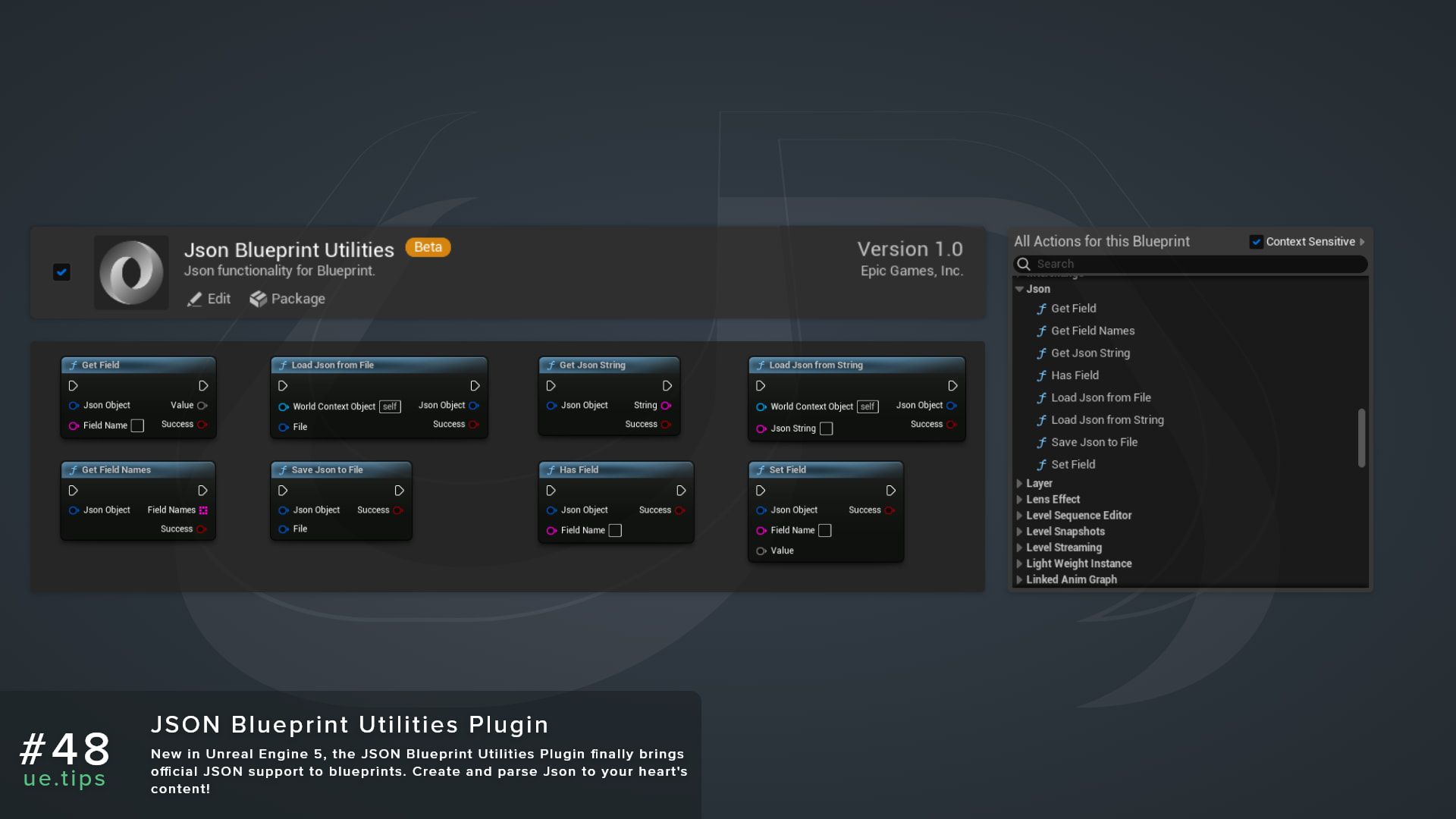The width and height of the screenshot is (1456, 819).
Task: Click the f icon beside Load Json from String action
Action: [1042, 419]
